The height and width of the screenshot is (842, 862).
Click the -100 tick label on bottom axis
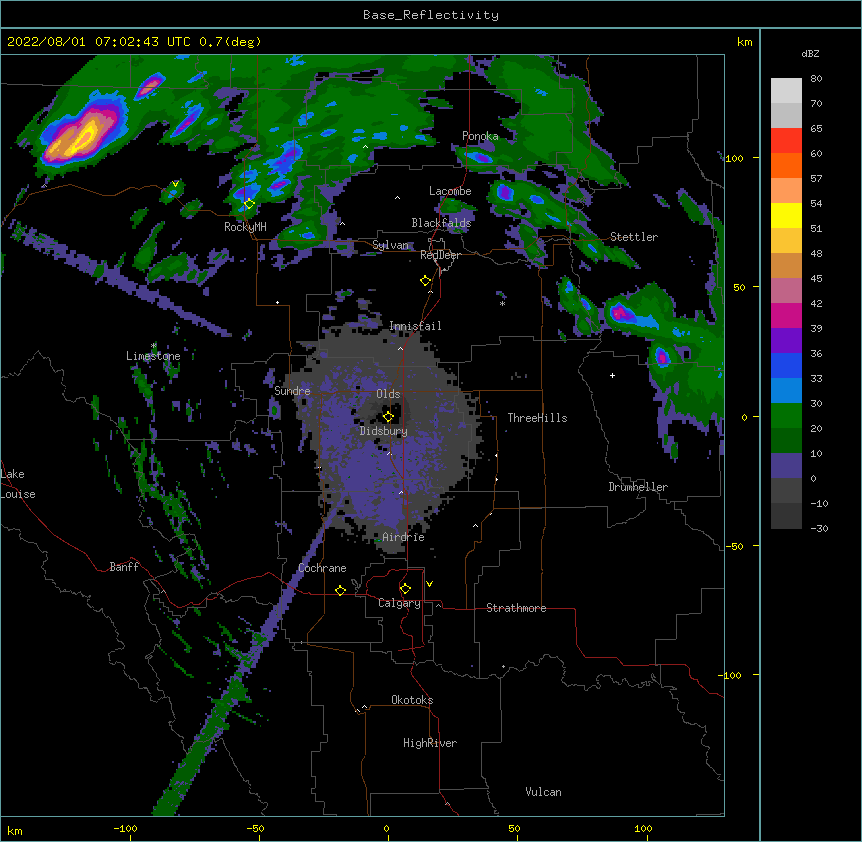click(125, 828)
